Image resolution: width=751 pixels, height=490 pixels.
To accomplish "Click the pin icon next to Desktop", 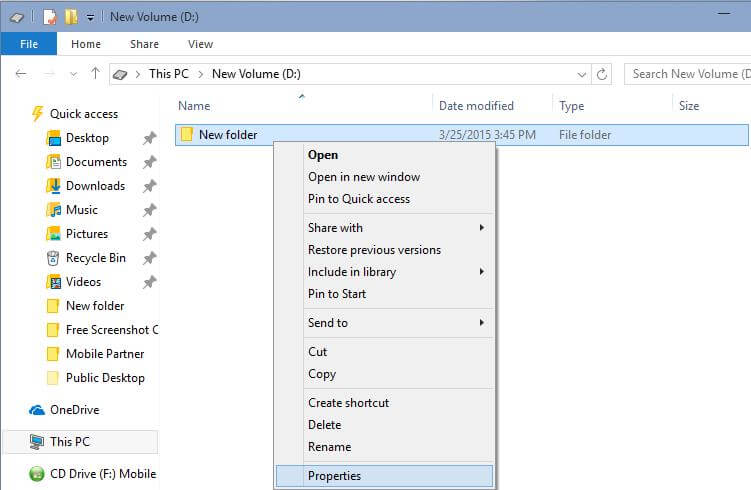I will 149,138.
